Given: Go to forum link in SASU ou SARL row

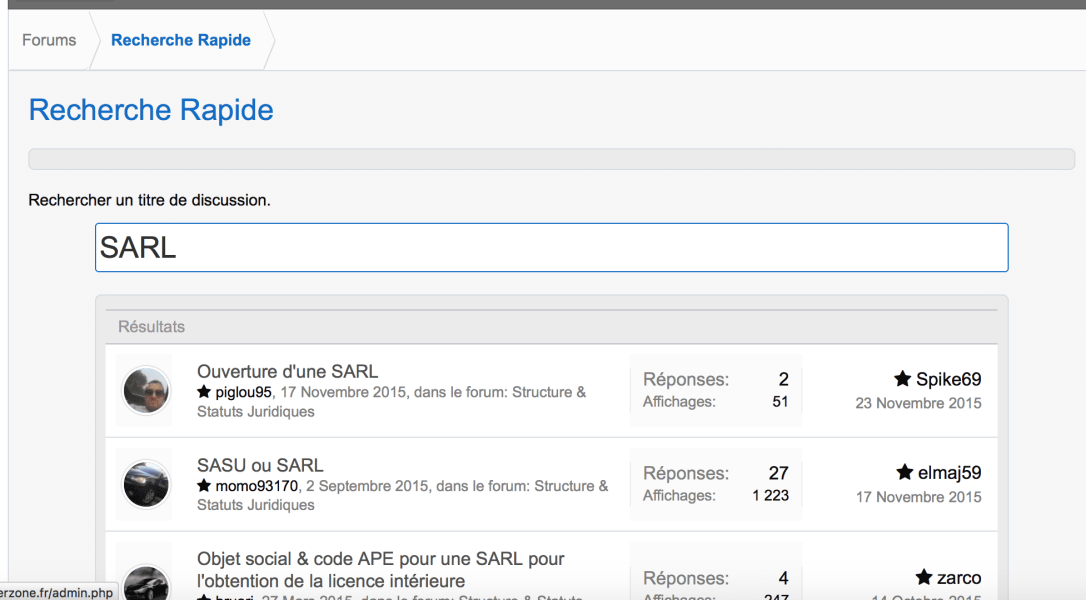Looking at the screenshot, I should coord(402,495).
